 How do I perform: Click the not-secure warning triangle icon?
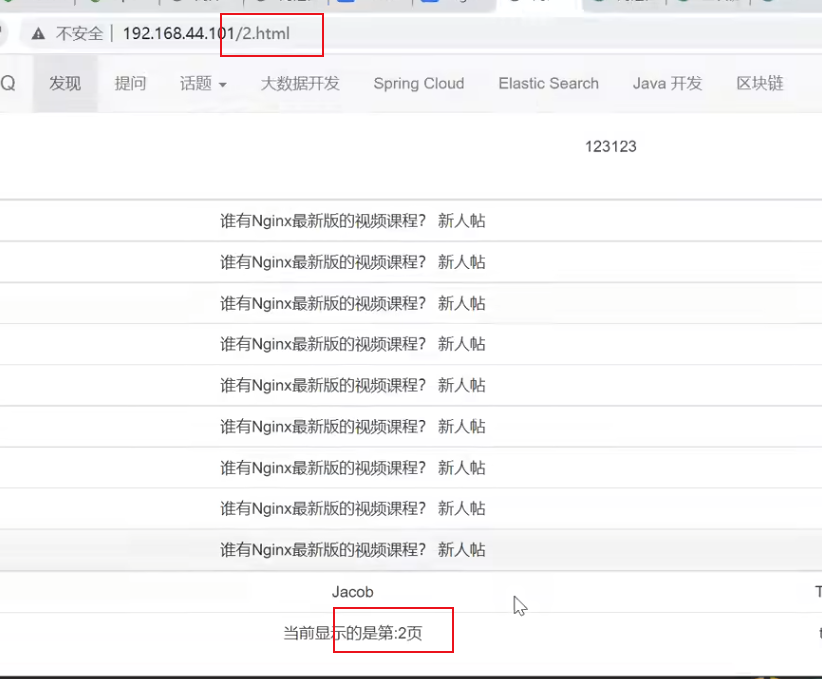tap(38, 34)
